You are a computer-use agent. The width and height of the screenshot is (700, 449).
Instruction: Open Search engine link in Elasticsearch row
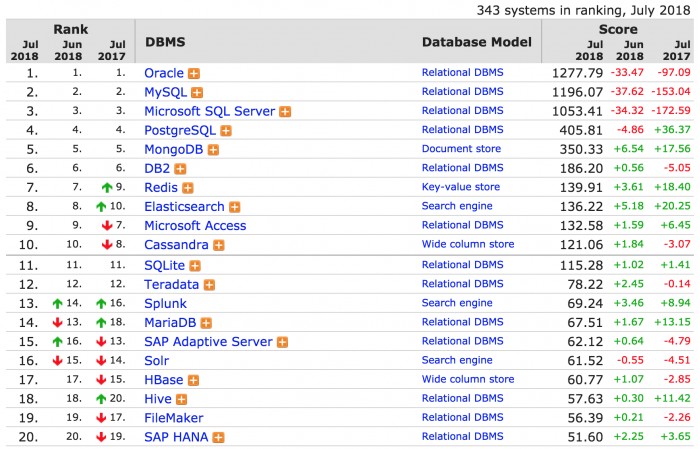[457, 206]
